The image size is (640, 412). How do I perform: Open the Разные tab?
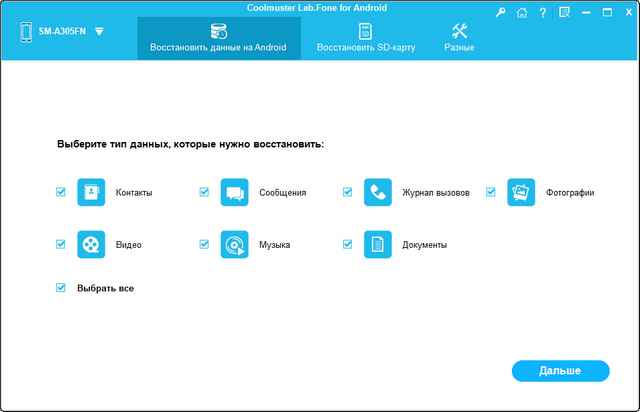point(459,37)
